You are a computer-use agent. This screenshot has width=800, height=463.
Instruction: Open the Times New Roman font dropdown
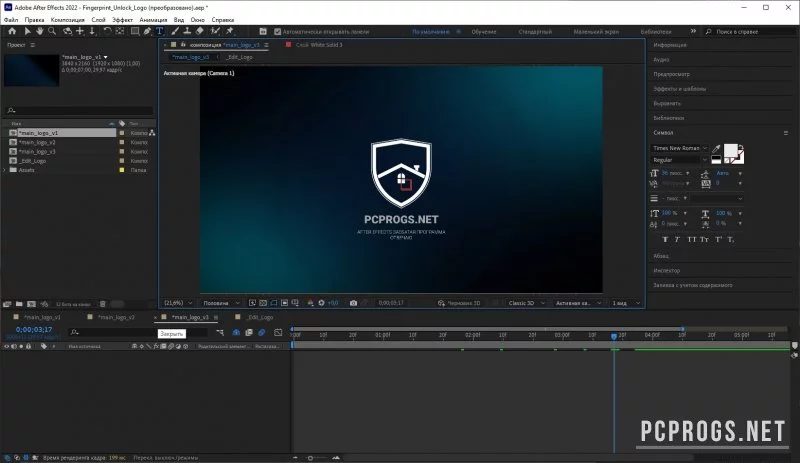tap(679, 148)
